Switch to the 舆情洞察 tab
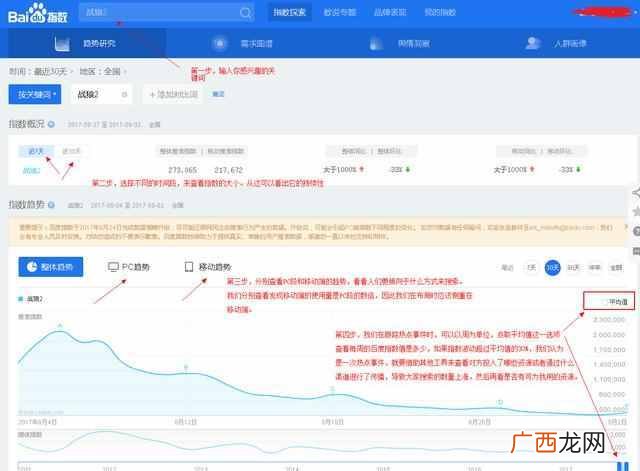640x471 pixels. click(413, 44)
